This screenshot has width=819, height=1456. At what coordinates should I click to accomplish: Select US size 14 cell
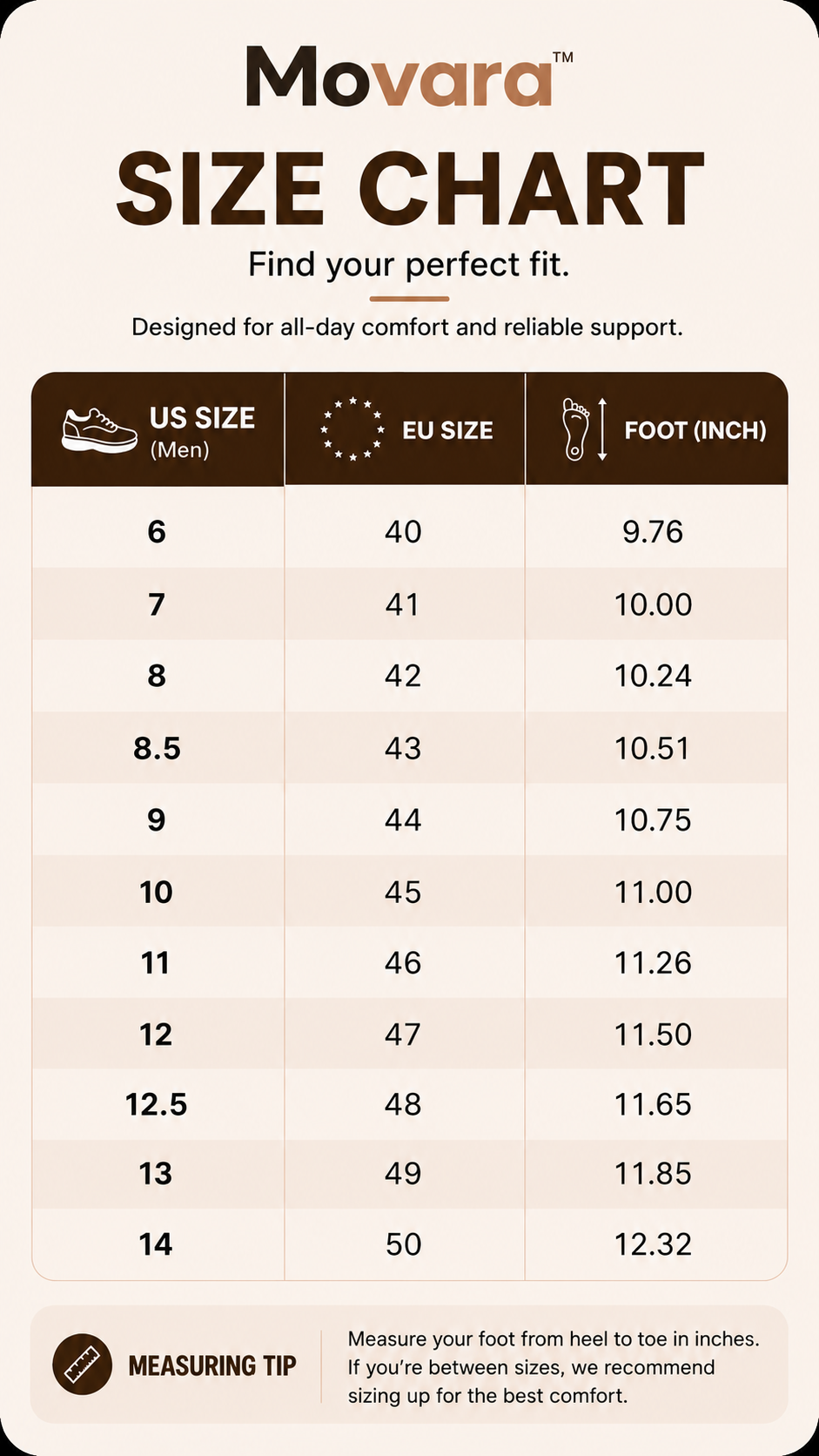[157, 1244]
